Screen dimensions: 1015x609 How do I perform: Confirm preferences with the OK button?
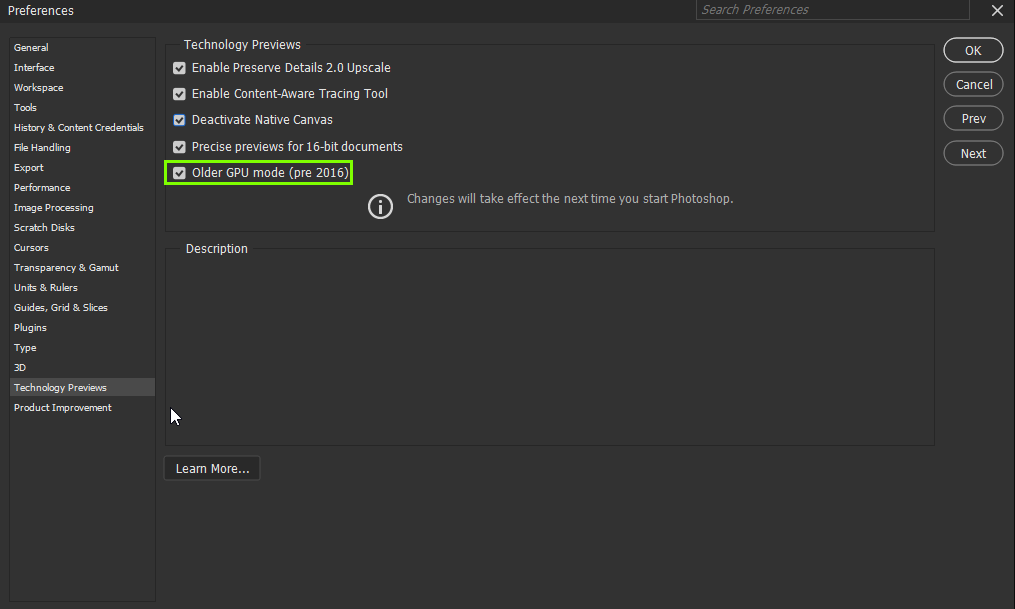pyautogui.click(x=972, y=49)
